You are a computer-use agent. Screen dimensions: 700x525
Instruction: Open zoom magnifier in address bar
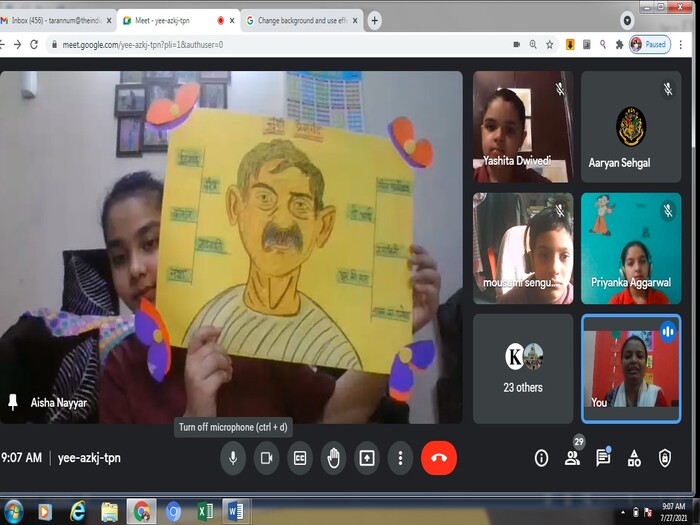point(533,45)
